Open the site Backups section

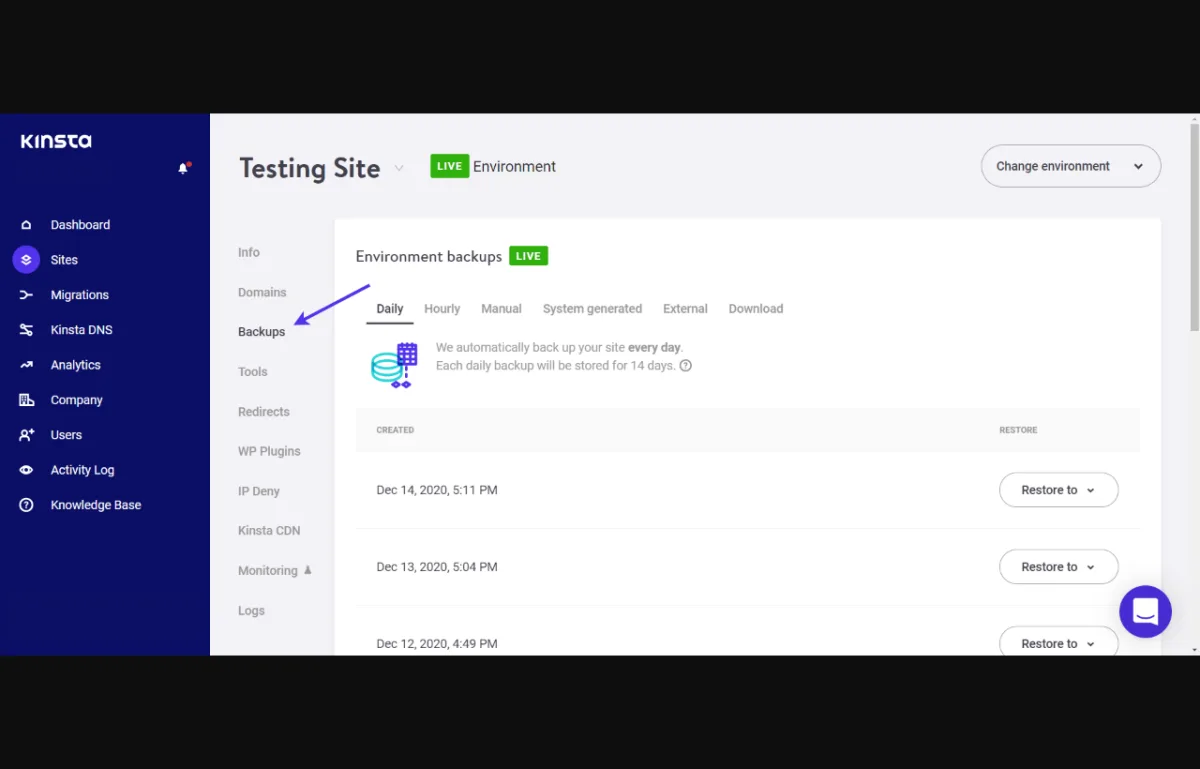coord(261,332)
